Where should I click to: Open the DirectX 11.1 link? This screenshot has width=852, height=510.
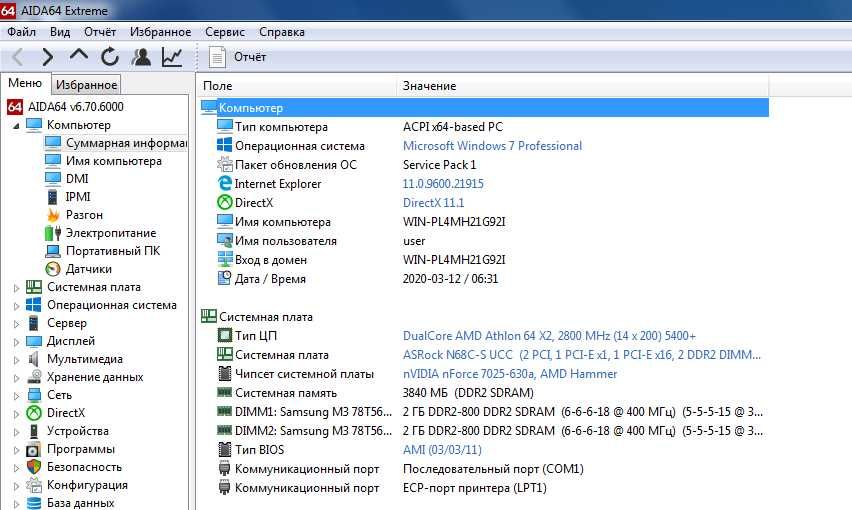[434, 203]
